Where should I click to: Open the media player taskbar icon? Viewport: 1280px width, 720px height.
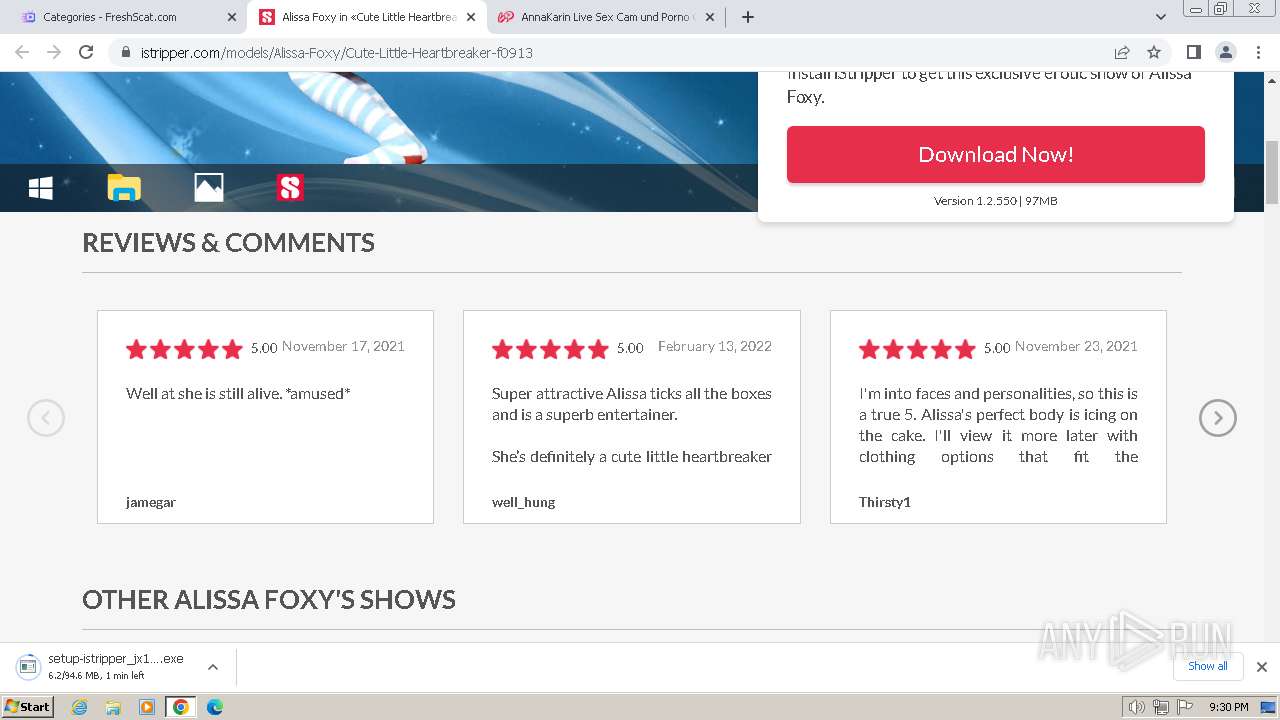(147, 707)
